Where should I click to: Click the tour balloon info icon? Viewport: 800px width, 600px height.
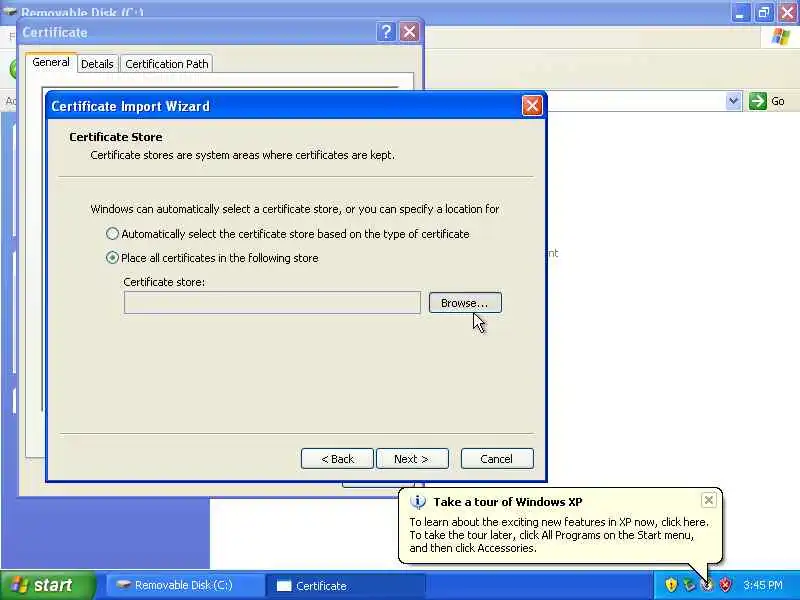pyautogui.click(x=417, y=502)
